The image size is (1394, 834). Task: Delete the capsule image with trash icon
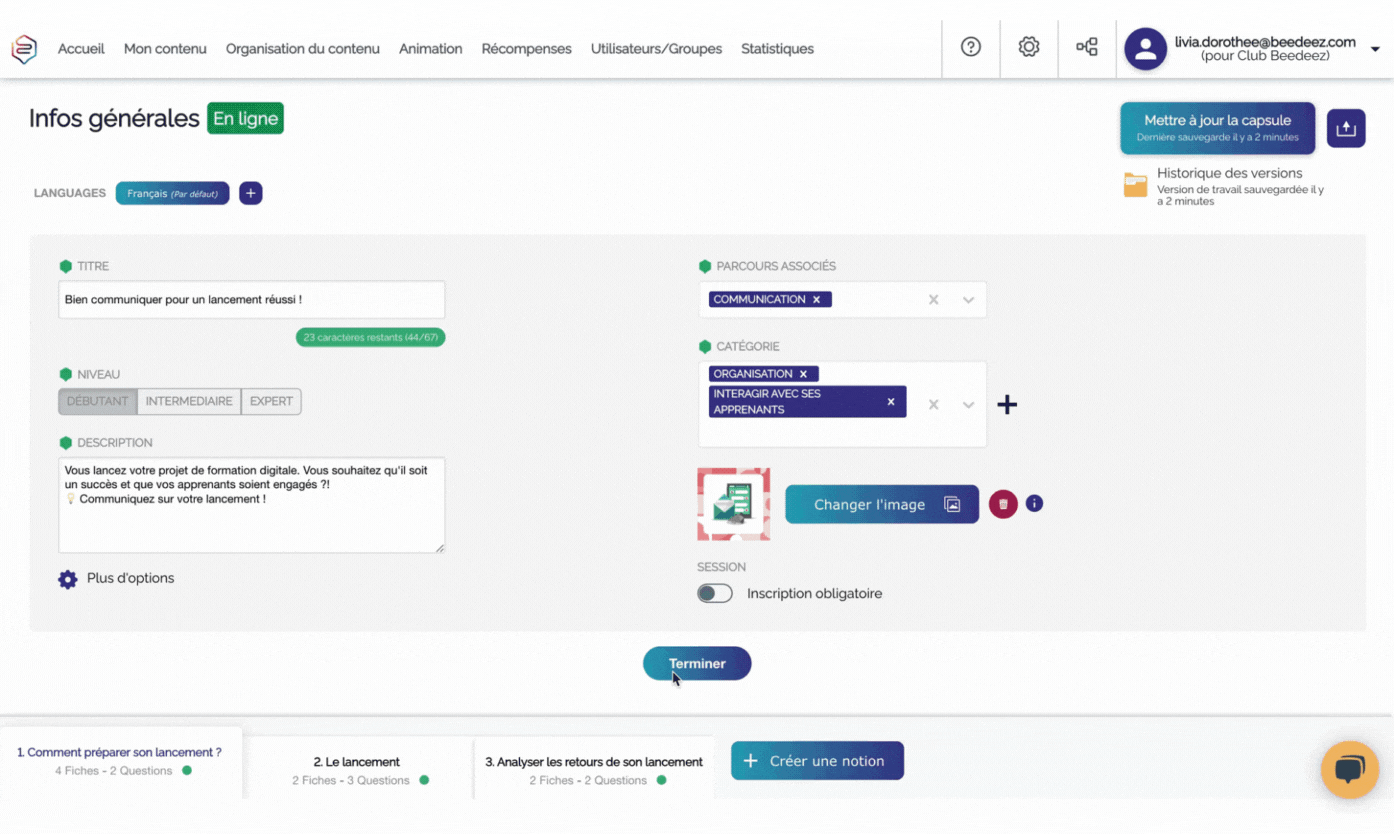click(x=1003, y=504)
